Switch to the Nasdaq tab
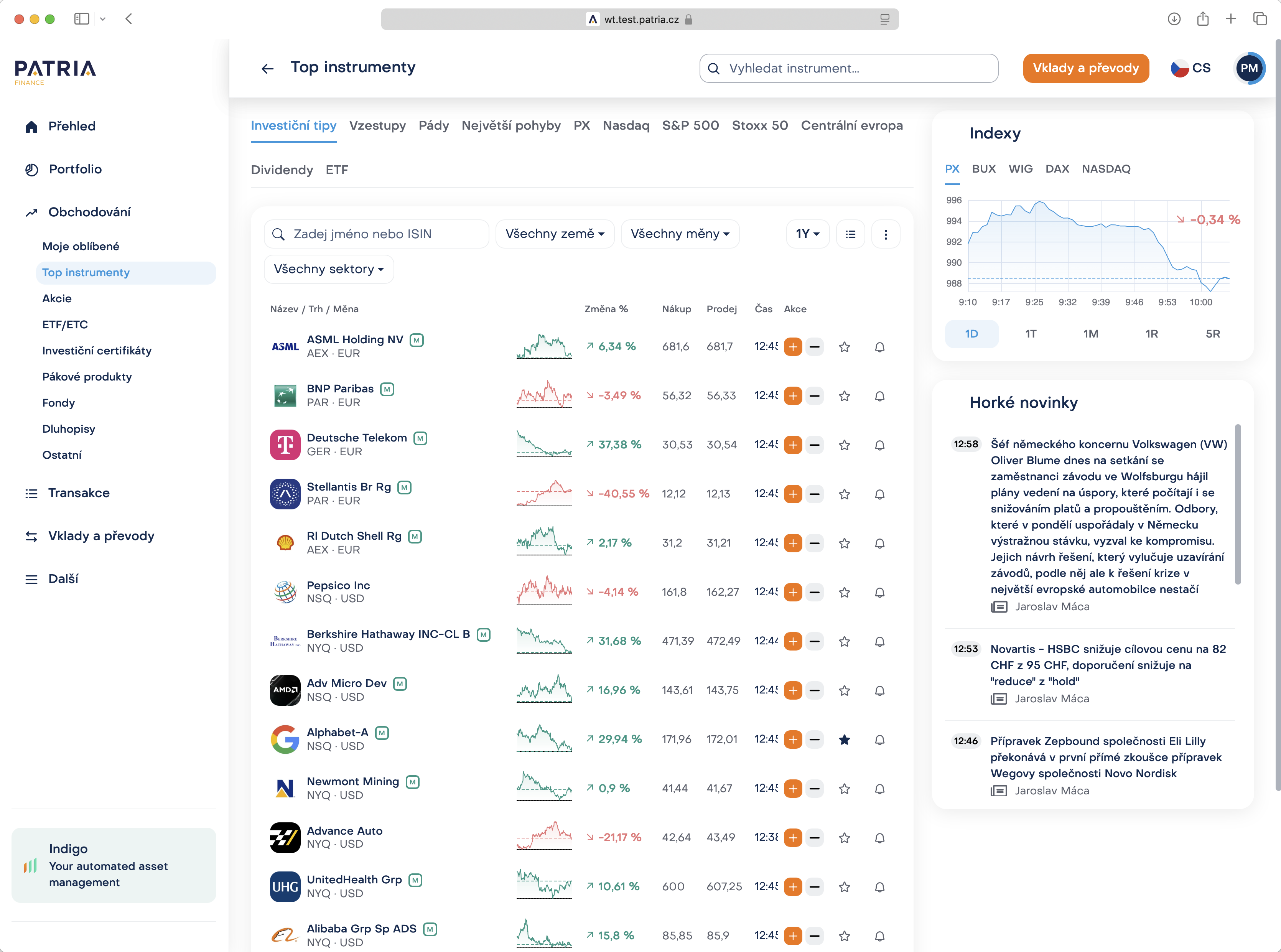The width and height of the screenshot is (1281, 952). [x=626, y=126]
